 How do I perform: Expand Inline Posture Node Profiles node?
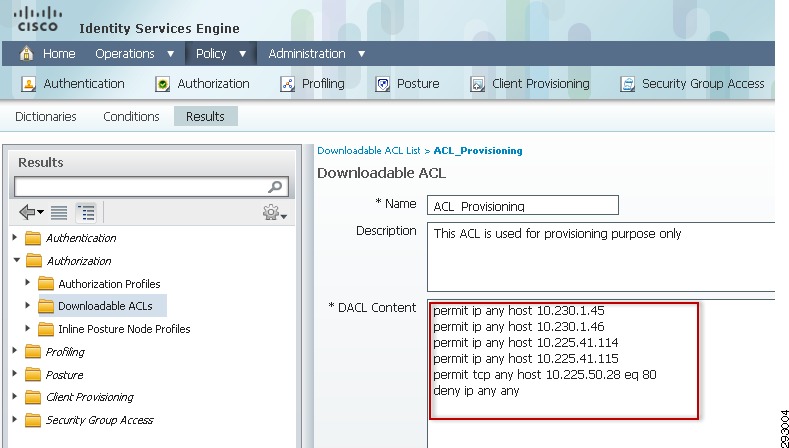tap(28, 328)
